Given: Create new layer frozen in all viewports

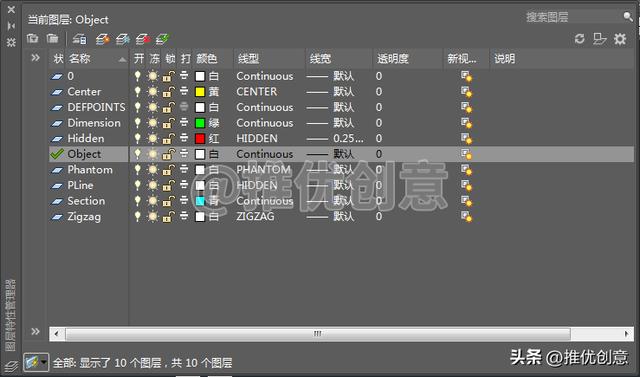Looking at the screenshot, I should click(123, 39).
